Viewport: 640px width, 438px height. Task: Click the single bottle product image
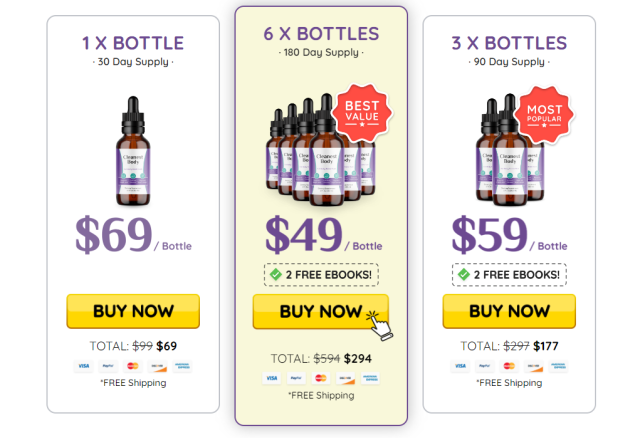(x=133, y=151)
